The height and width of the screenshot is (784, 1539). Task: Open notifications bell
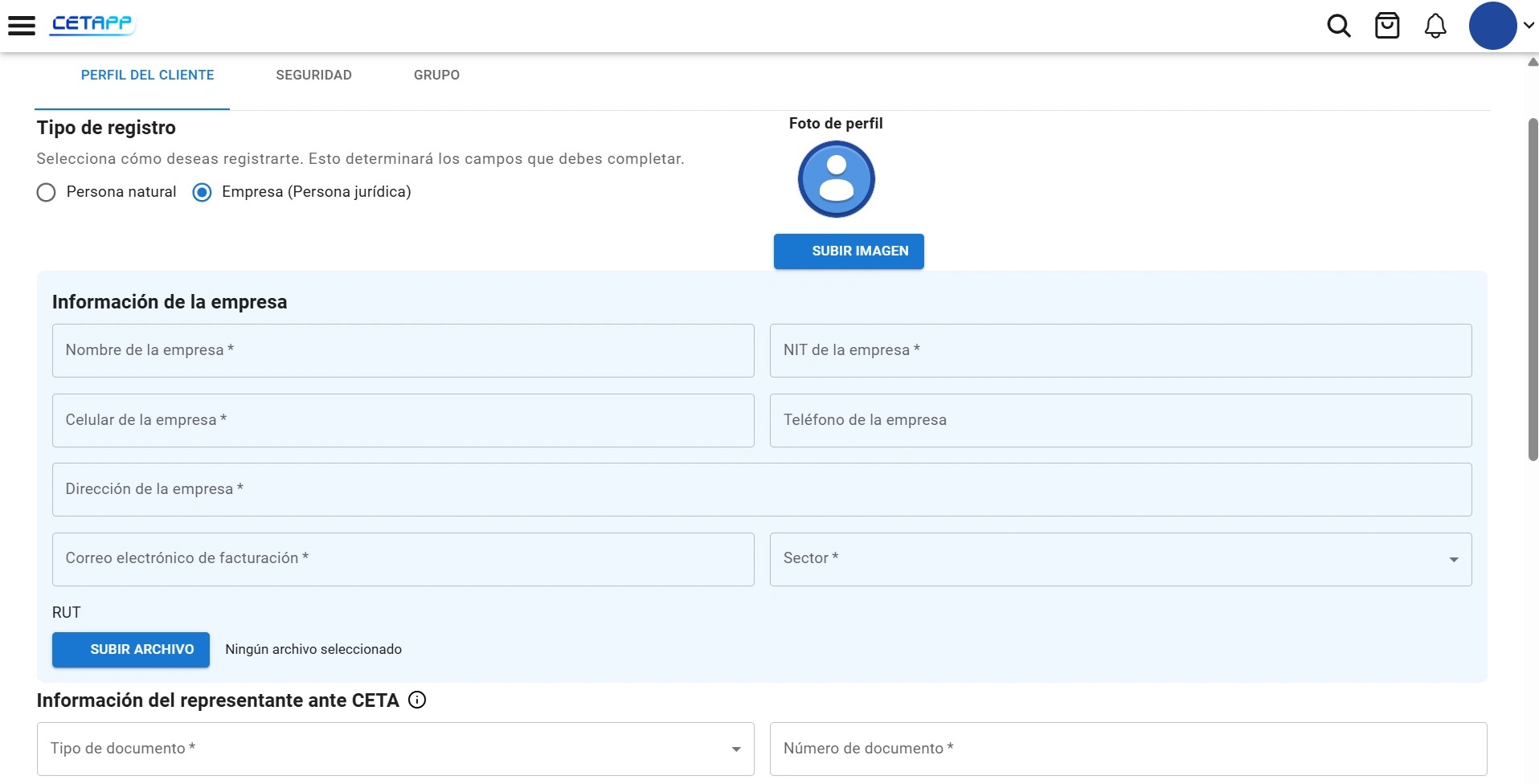[x=1435, y=26]
